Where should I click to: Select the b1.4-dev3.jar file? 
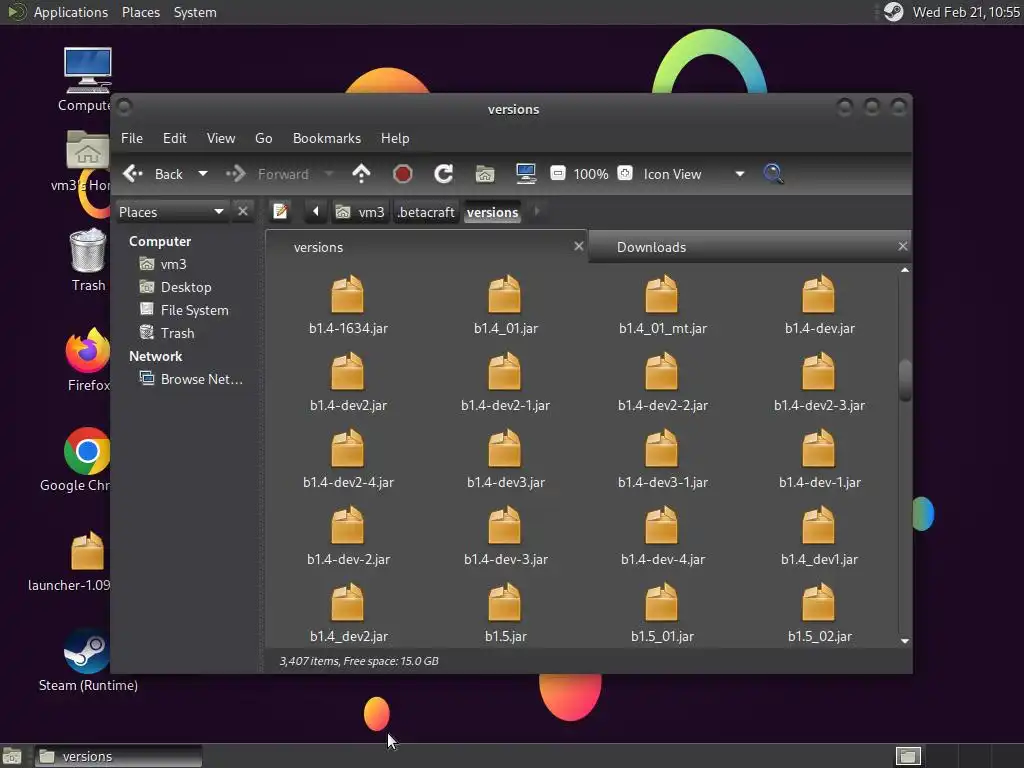tap(505, 460)
